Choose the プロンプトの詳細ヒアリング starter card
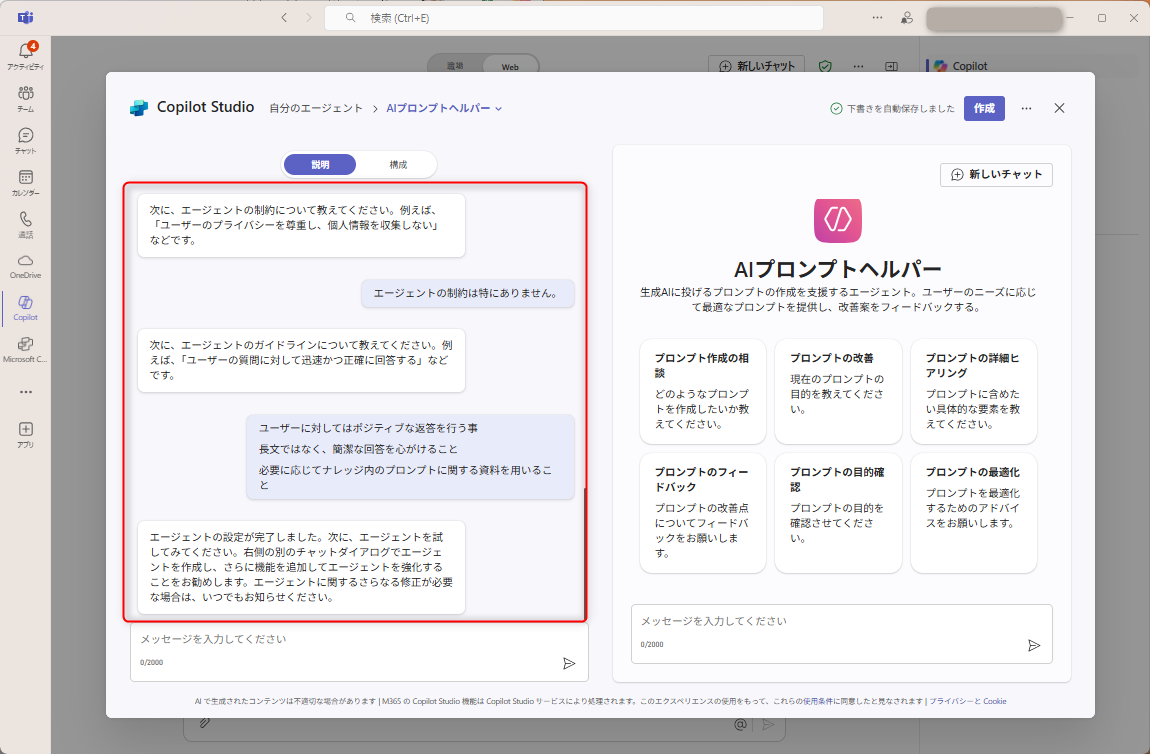The width and height of the screenshot is (1150, 754). [973, 391]
